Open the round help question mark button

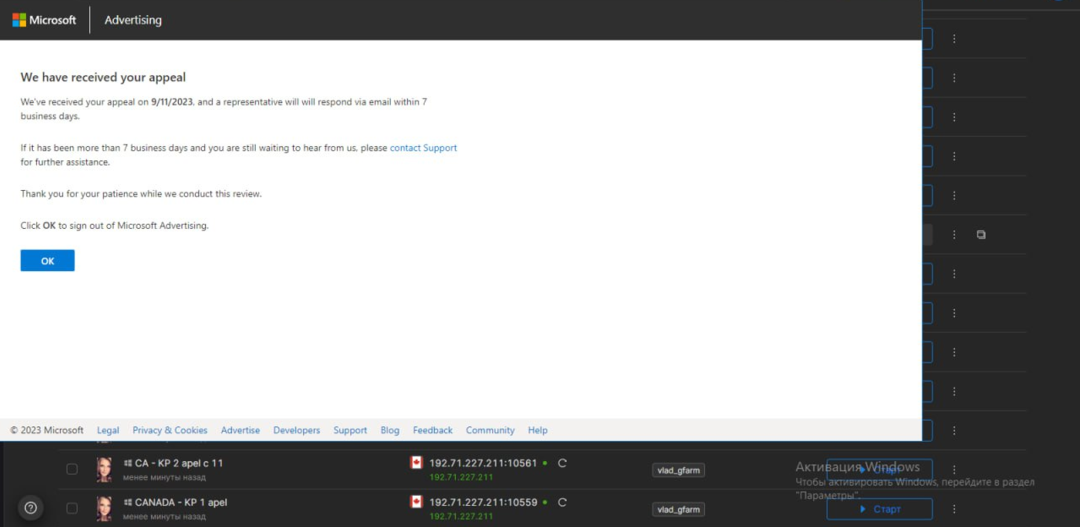click(30, 508)
